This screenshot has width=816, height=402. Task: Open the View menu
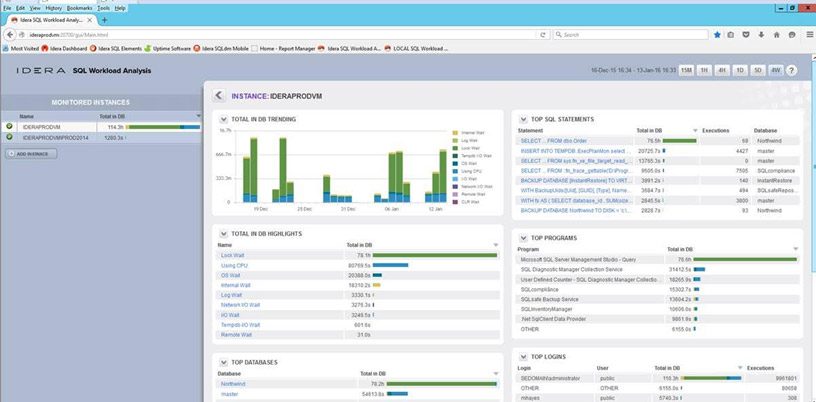[x=35, y=8]
